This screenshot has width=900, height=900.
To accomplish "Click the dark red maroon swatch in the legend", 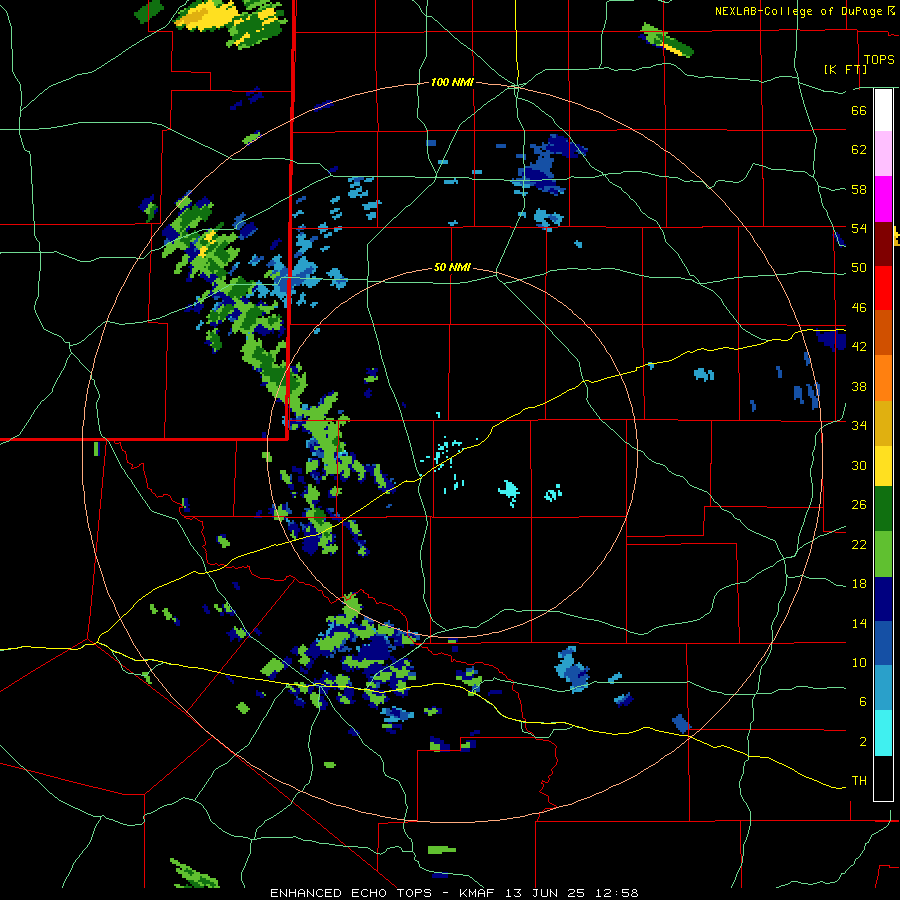I will pos(883,244).
